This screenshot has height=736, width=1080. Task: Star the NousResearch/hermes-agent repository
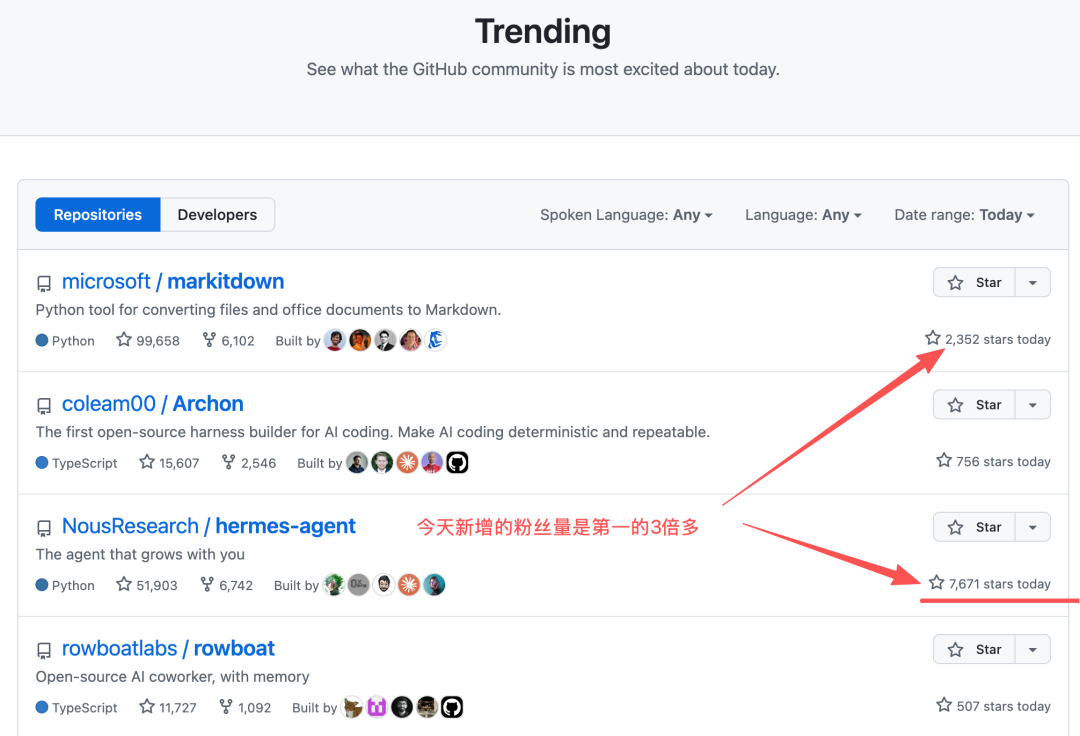[974, 527]
